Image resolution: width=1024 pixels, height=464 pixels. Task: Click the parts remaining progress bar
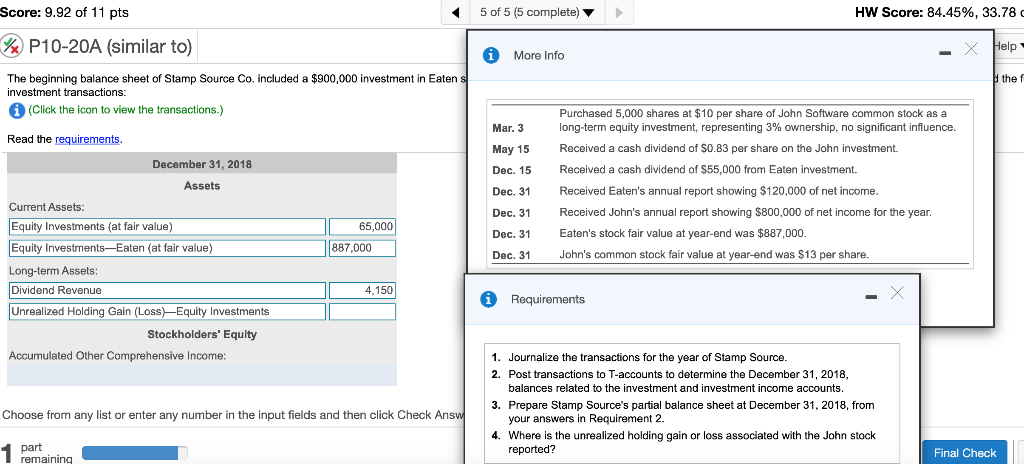[135, 453]
